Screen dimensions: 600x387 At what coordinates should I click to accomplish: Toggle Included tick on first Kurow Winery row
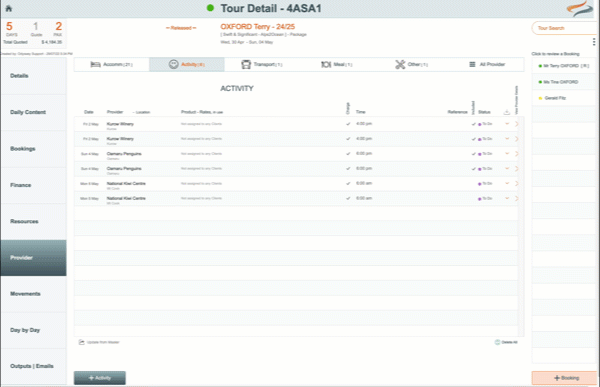[x=474, y=124]
